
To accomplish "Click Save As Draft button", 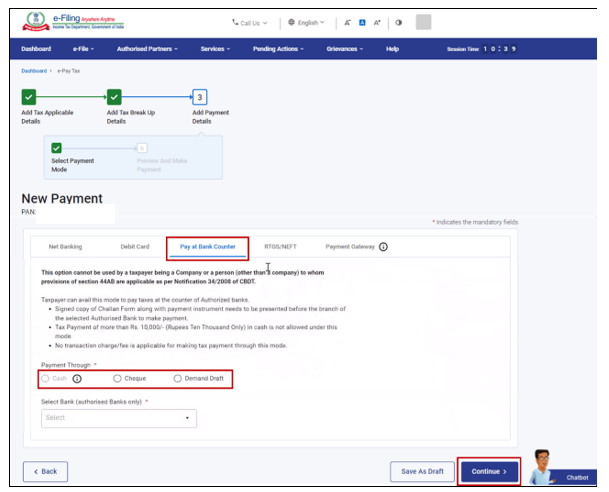I will point(421,471).
